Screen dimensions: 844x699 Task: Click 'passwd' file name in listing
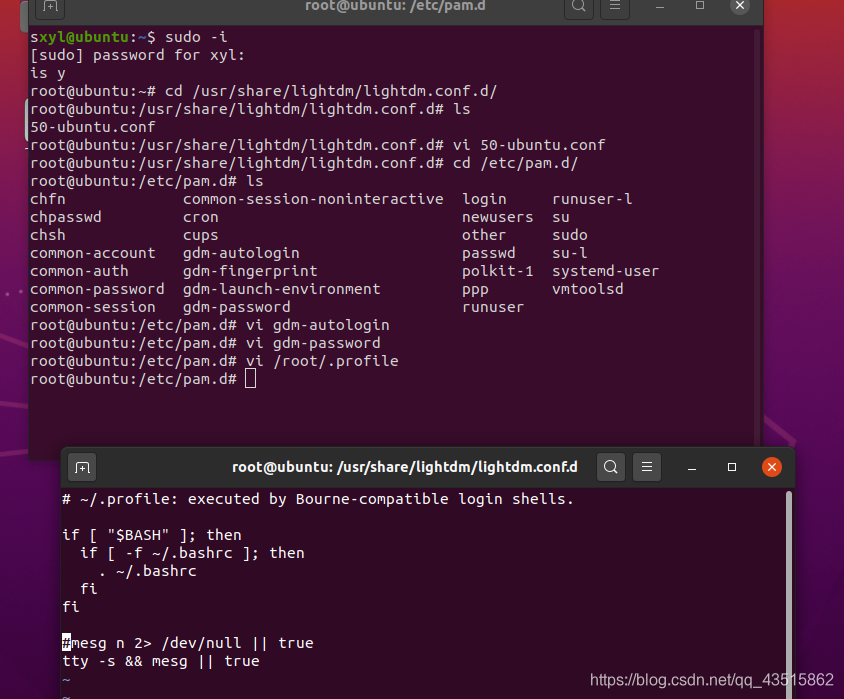[488, 253]
